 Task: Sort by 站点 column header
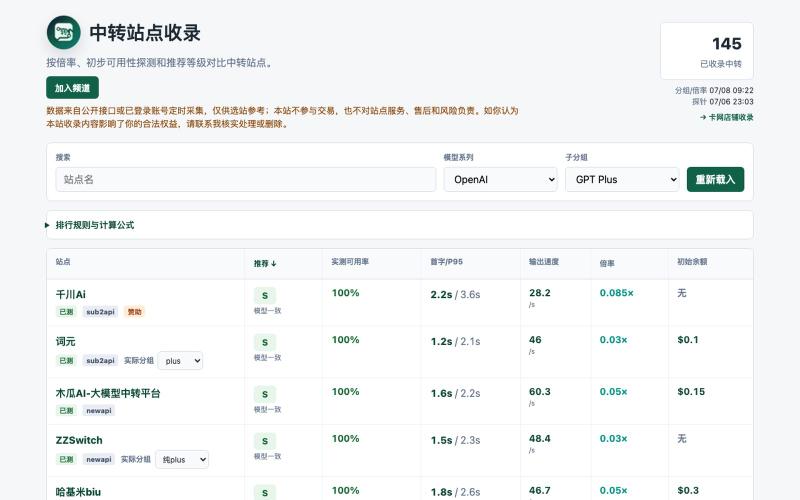(63, 262)
